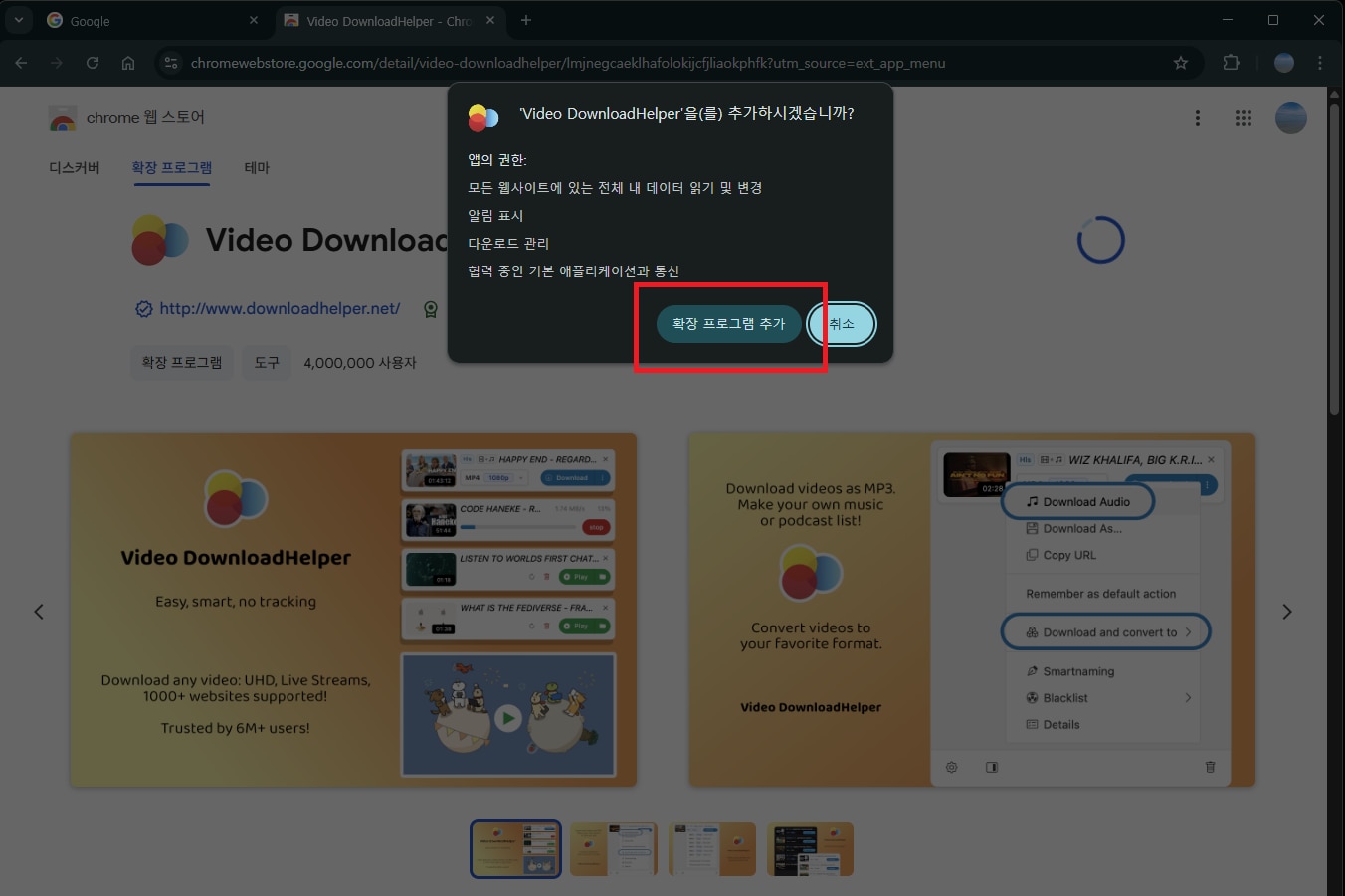The width and height of the screenshot is (1345, 896).
Task: Open Chrome's three-dot menu
Action: click(1320, 63)
